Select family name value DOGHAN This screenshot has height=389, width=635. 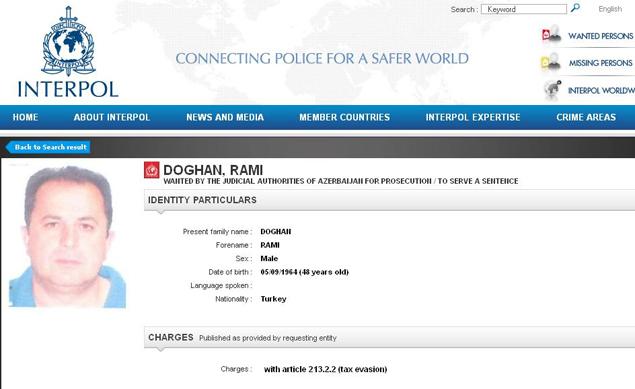276,232
